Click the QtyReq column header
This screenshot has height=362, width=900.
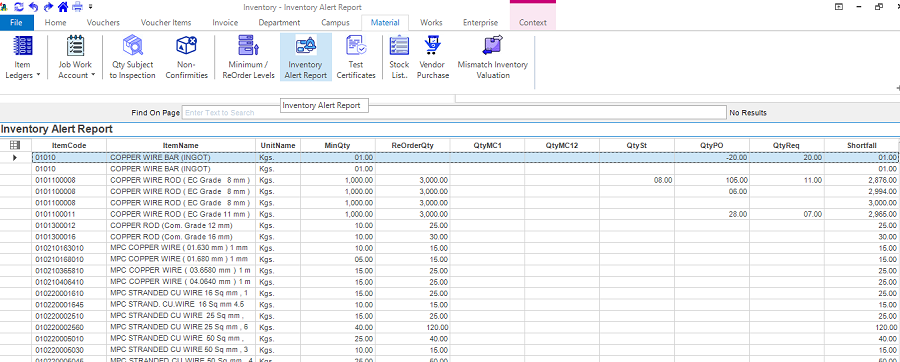pos(787,146)
